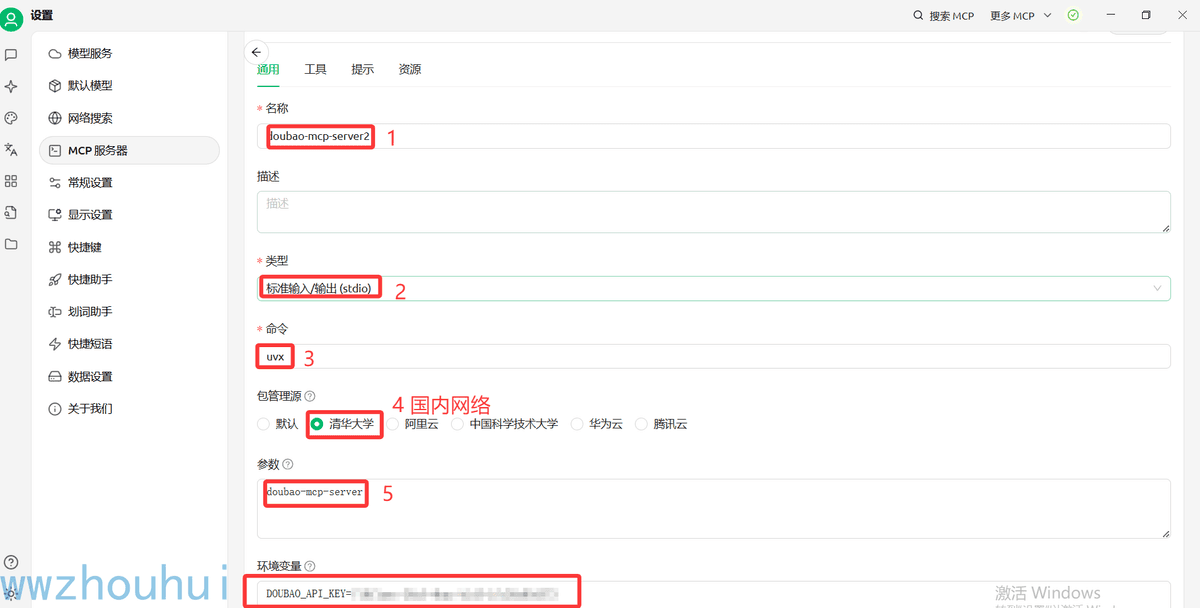Open 关于我们 page
This screenshot has height=608, width=1200.
129,409
